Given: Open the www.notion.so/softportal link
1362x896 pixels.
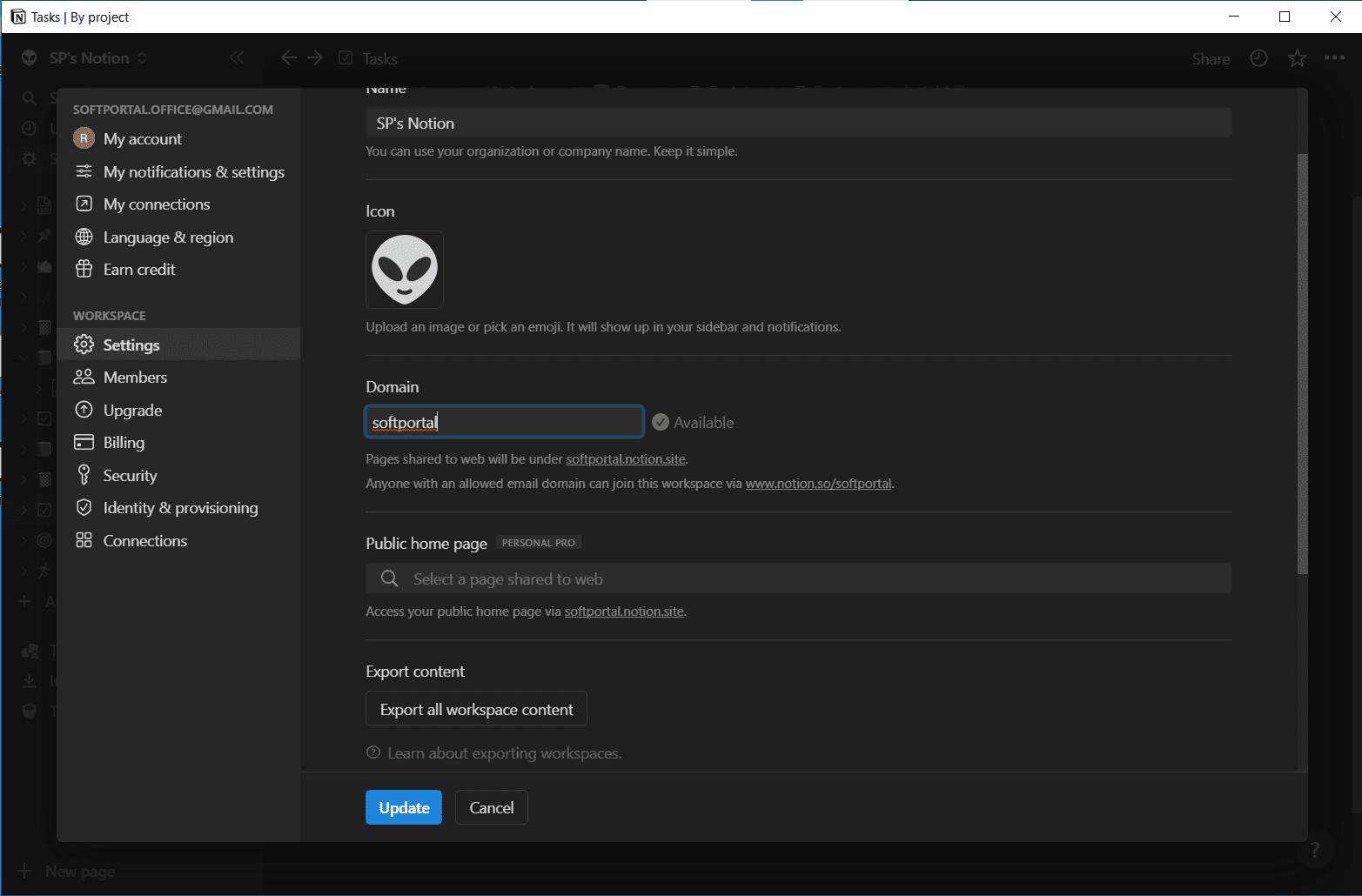Looking at the screenshot, I should click(818, 484).
